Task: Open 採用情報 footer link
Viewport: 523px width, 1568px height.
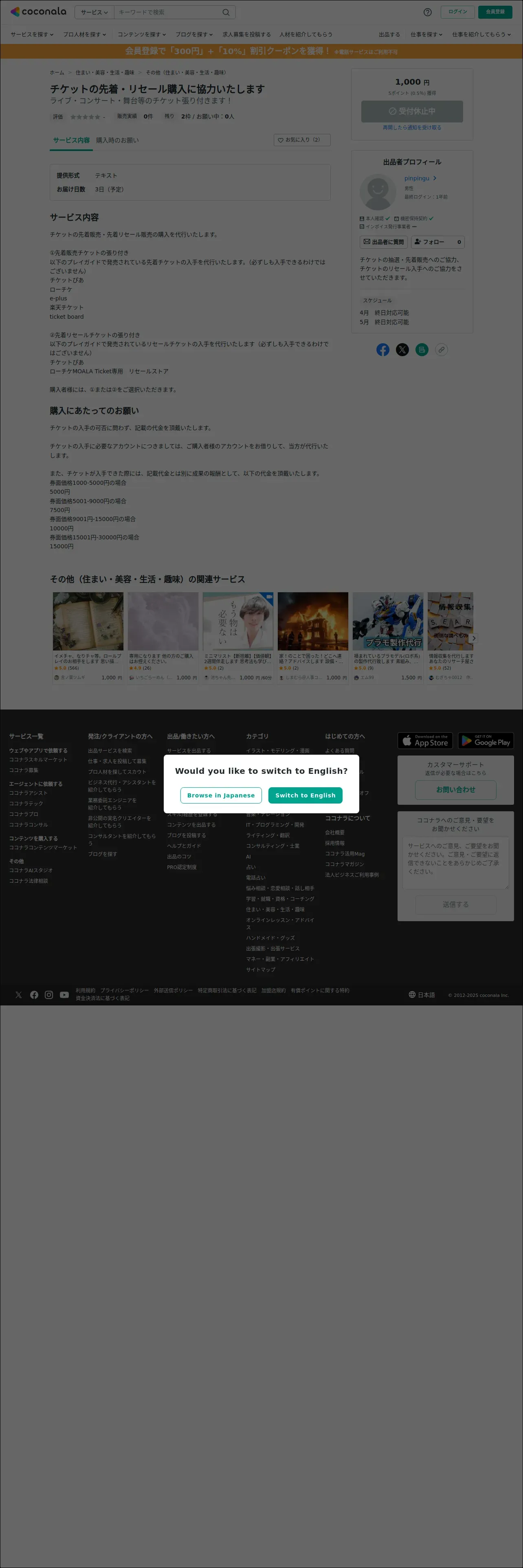Action: pyautogui.click(x=335, y=843)
